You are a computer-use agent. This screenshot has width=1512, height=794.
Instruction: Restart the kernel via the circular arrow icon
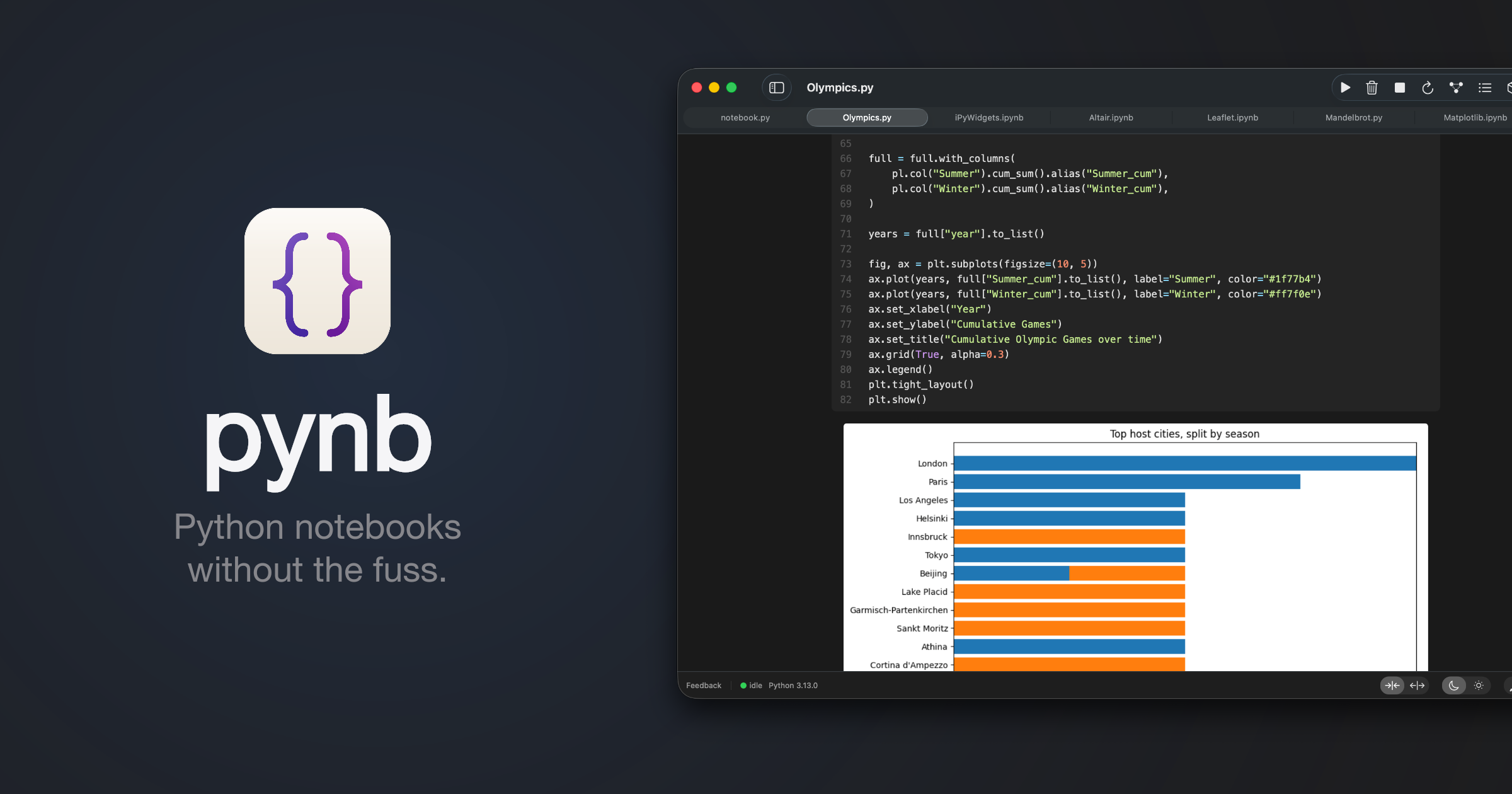point(1428,88)
